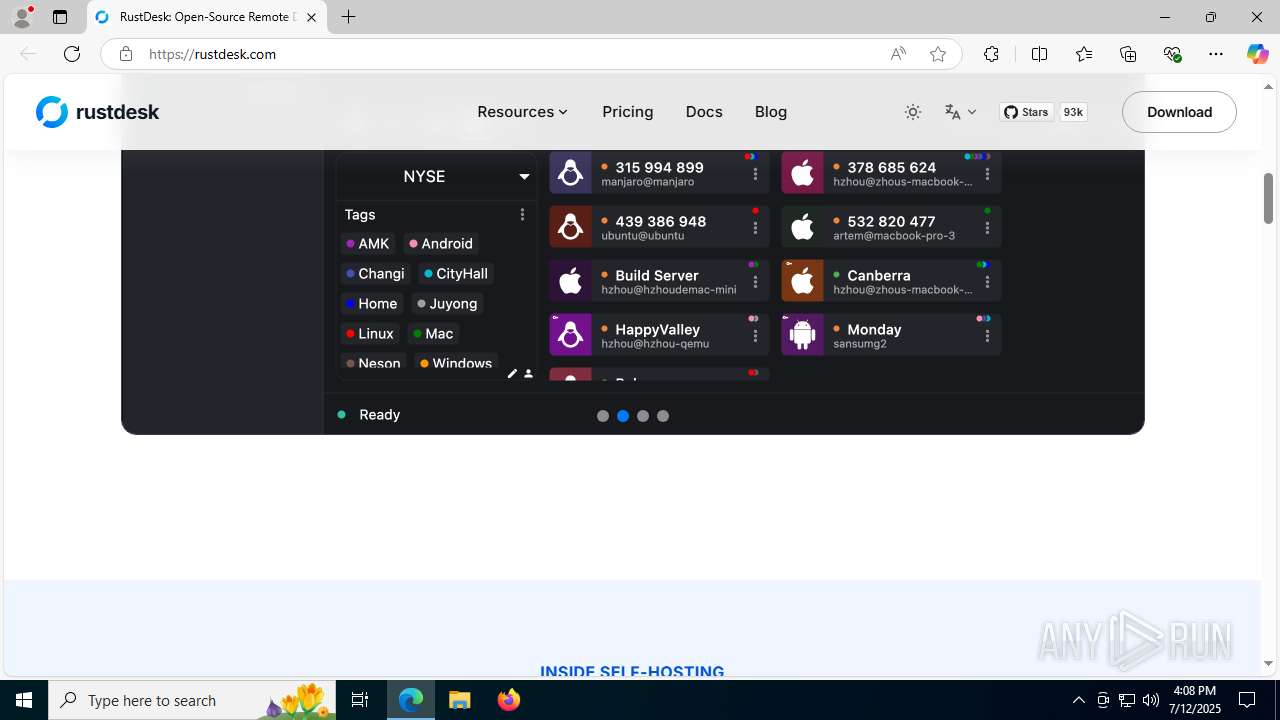
Task: Click the Linux icon for 315 994 899
Action: point(570,173)
